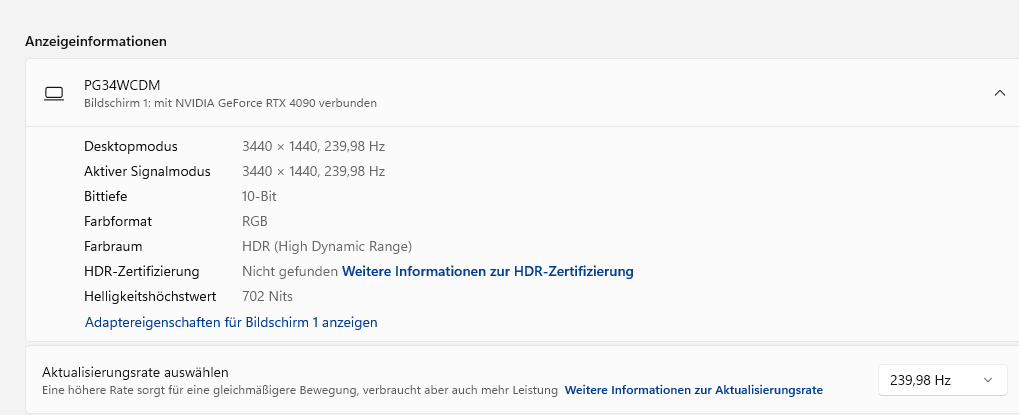Click the Farbraum label
Screen dimensions: 1019x415
[x=113, y=246]
